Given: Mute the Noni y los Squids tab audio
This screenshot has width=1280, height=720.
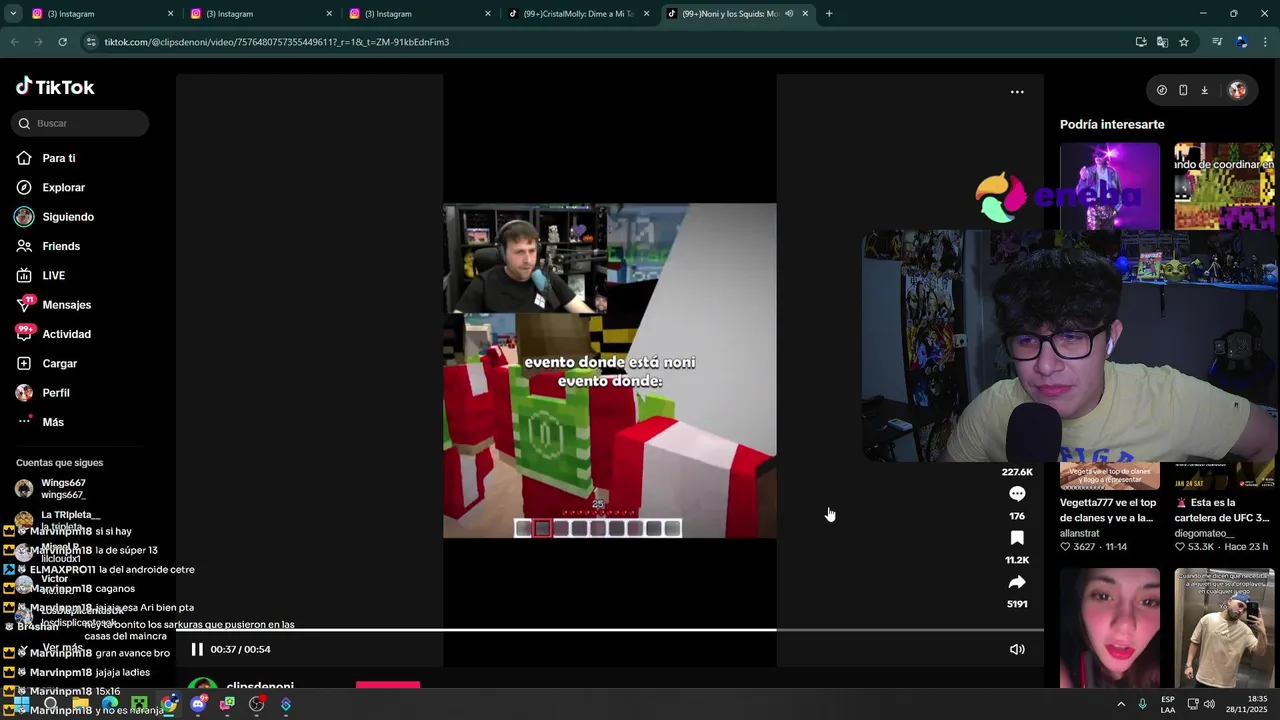Looking at the screenshot, I should point(789,14).
